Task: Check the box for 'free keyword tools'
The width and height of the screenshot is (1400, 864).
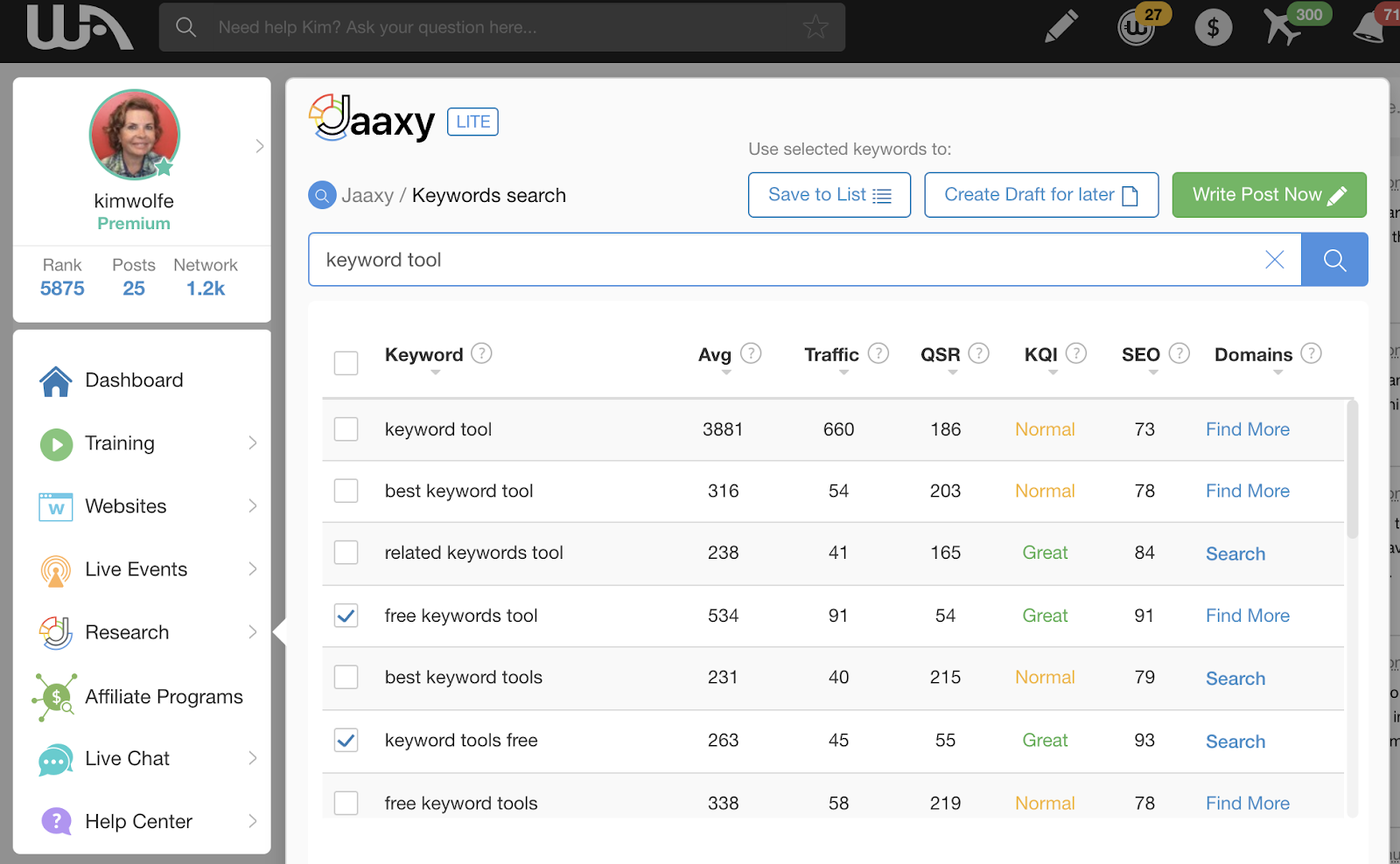Action: (346, 803)
